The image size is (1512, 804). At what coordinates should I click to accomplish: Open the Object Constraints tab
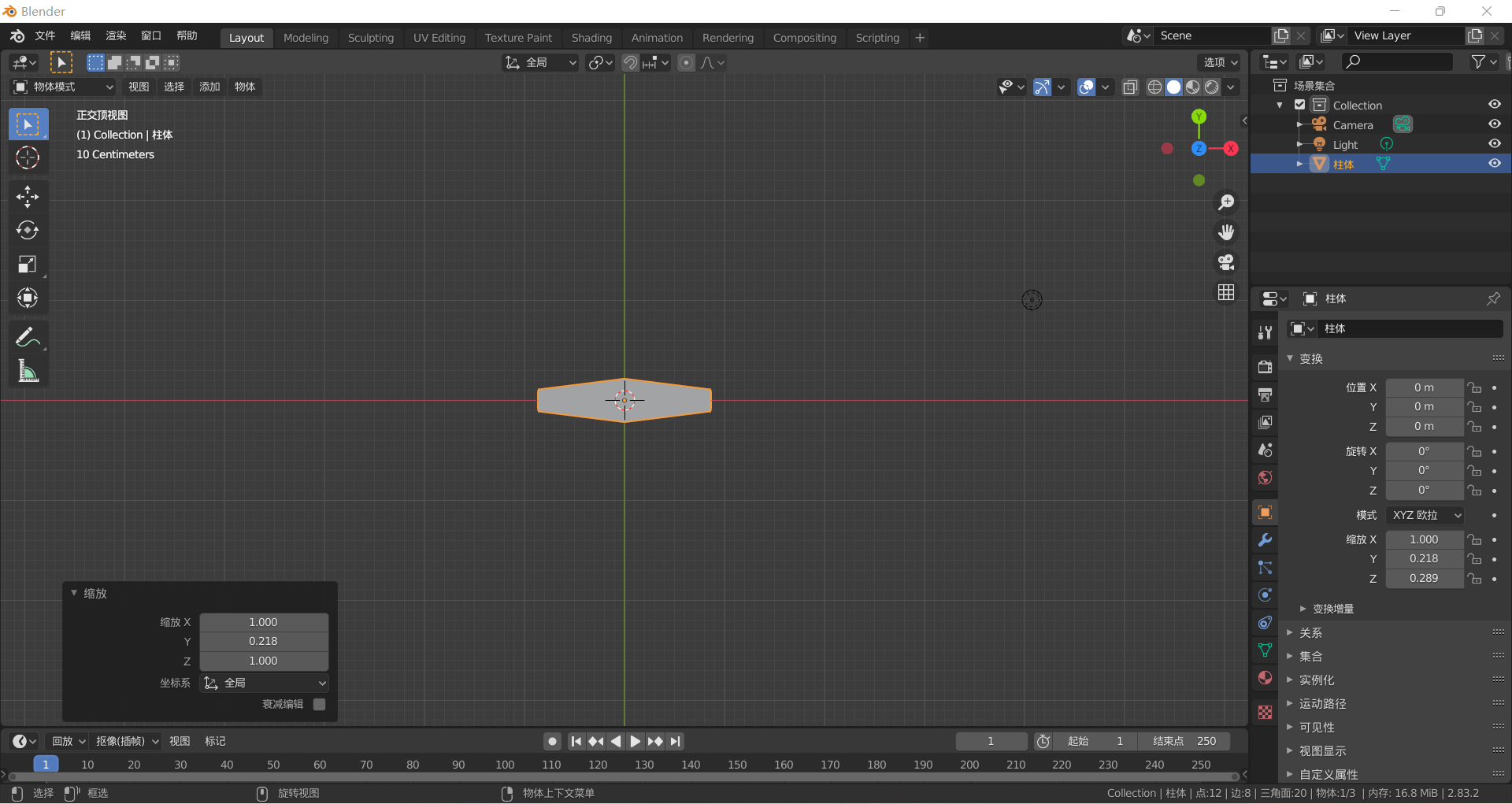pyautogui.click(x=1265, y=623)
